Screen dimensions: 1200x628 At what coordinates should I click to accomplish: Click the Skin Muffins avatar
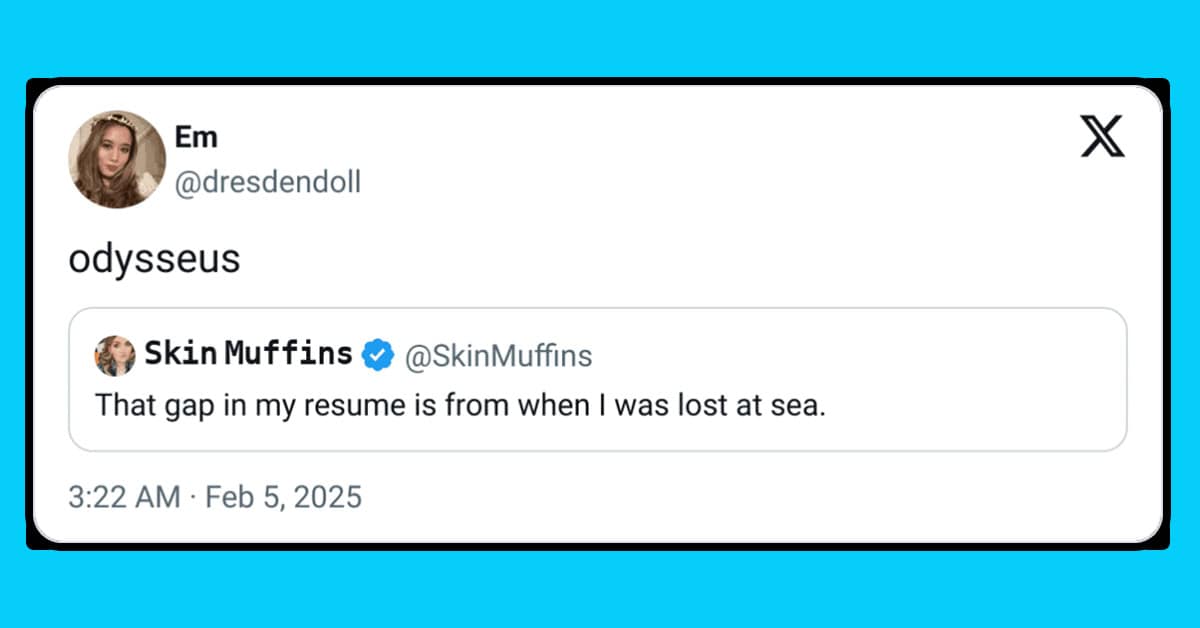115,355
